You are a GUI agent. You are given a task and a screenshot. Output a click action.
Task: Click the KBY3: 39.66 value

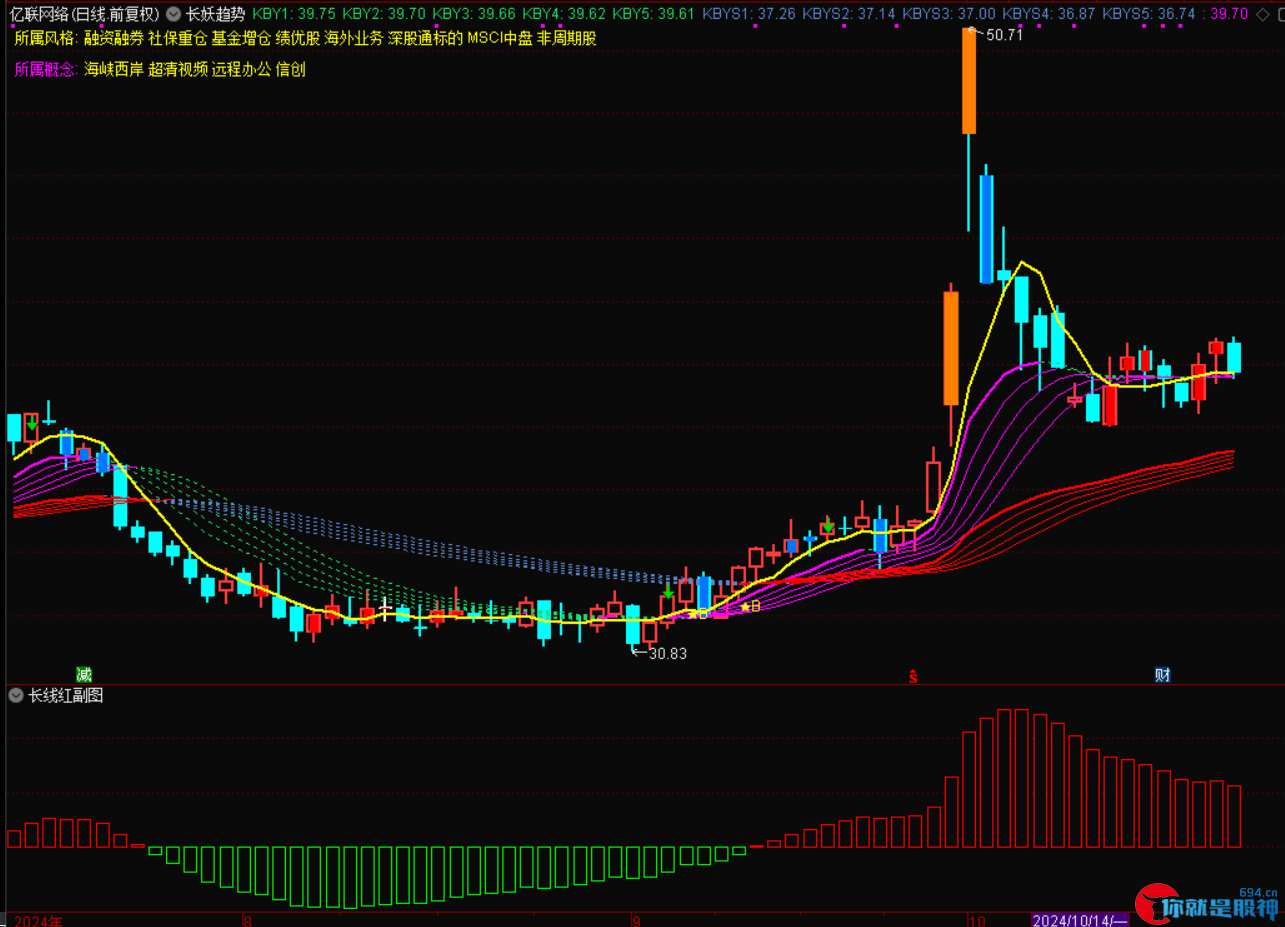(473, 14)
